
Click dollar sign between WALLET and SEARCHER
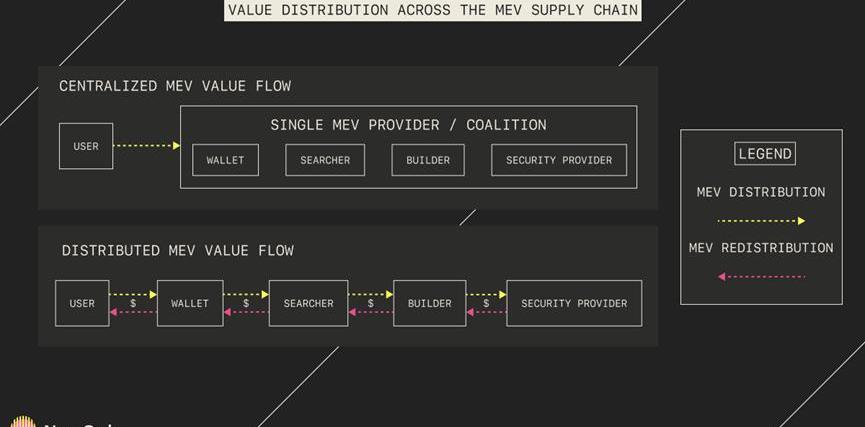pos(246,303)
